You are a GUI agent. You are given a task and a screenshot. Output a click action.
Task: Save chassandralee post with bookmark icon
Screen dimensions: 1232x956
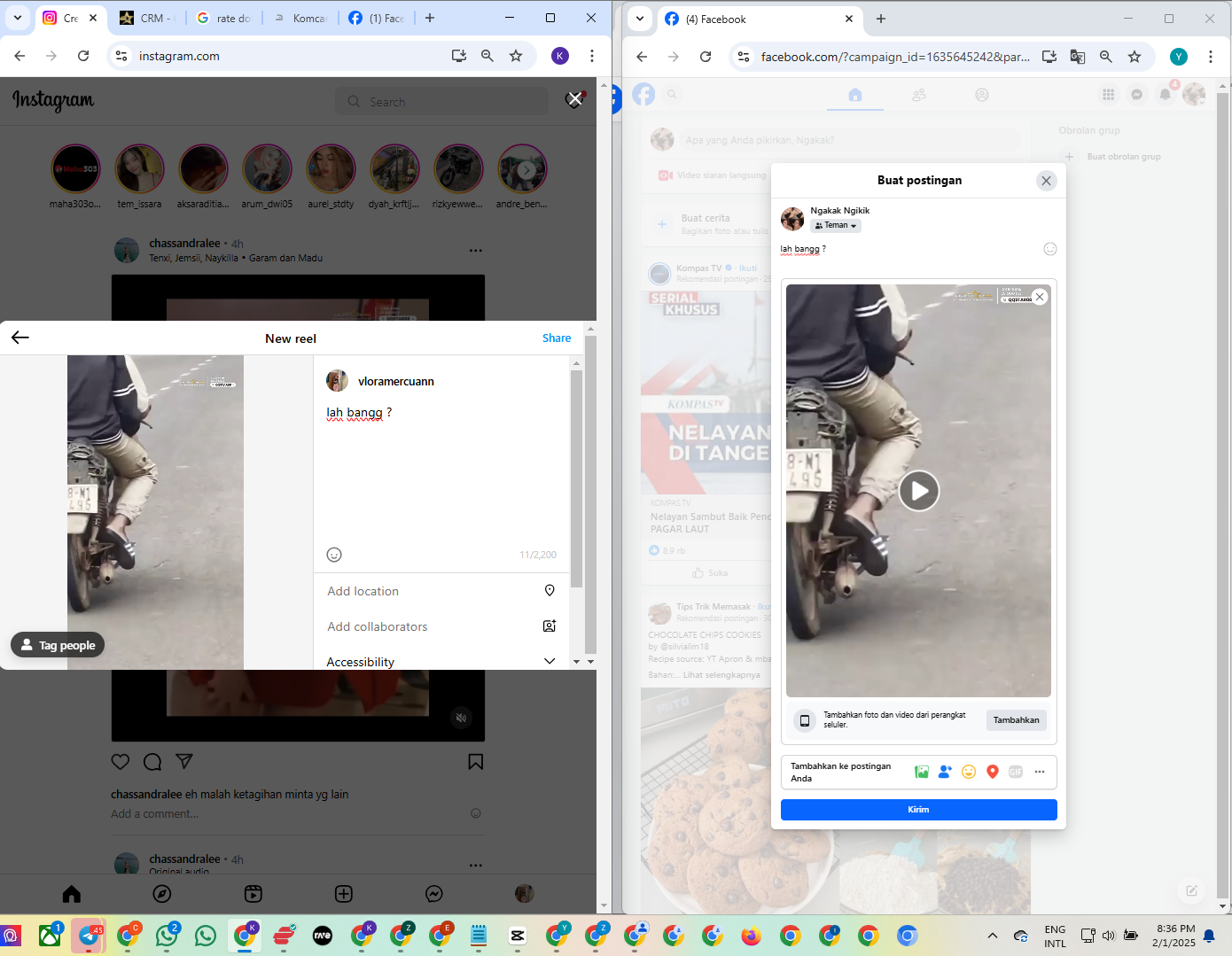pyautogui.click(x=475, y=762)
